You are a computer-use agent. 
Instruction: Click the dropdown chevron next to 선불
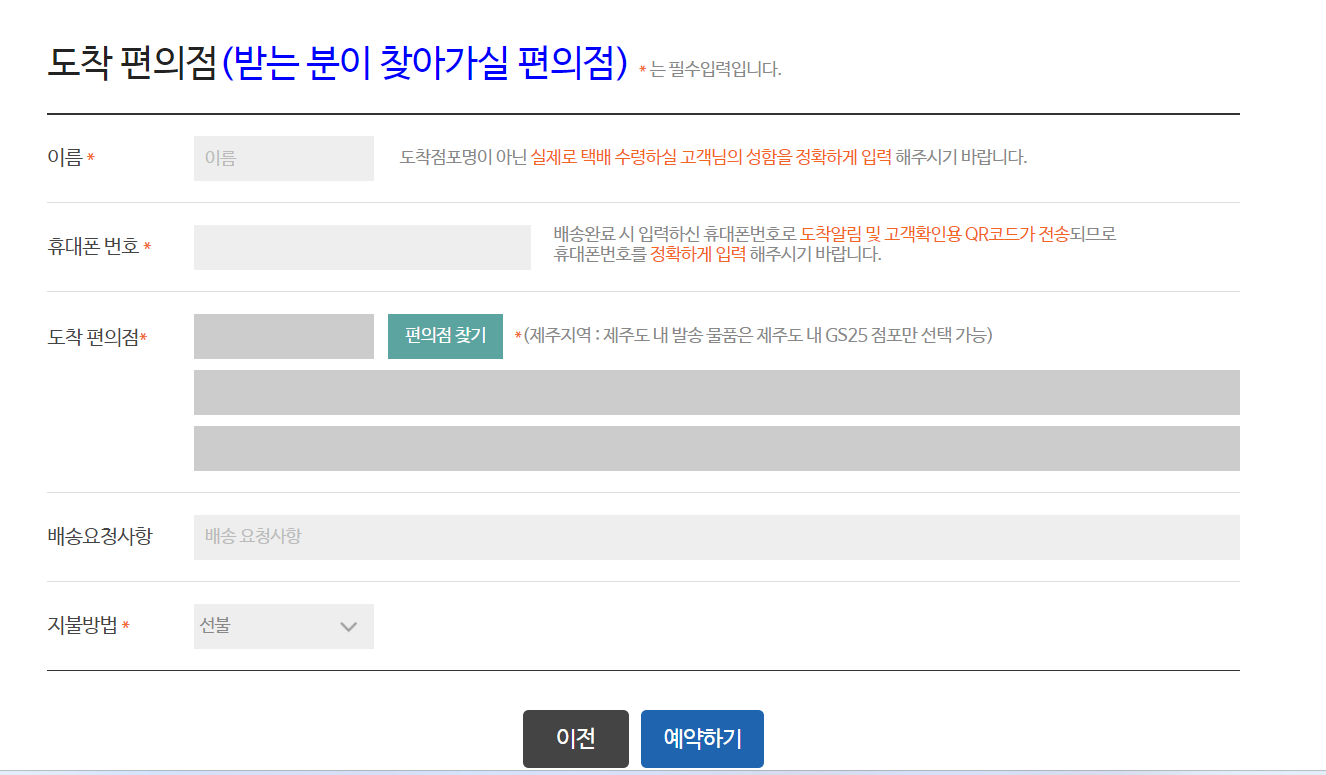pyautogui.click(x=347, y=626)
